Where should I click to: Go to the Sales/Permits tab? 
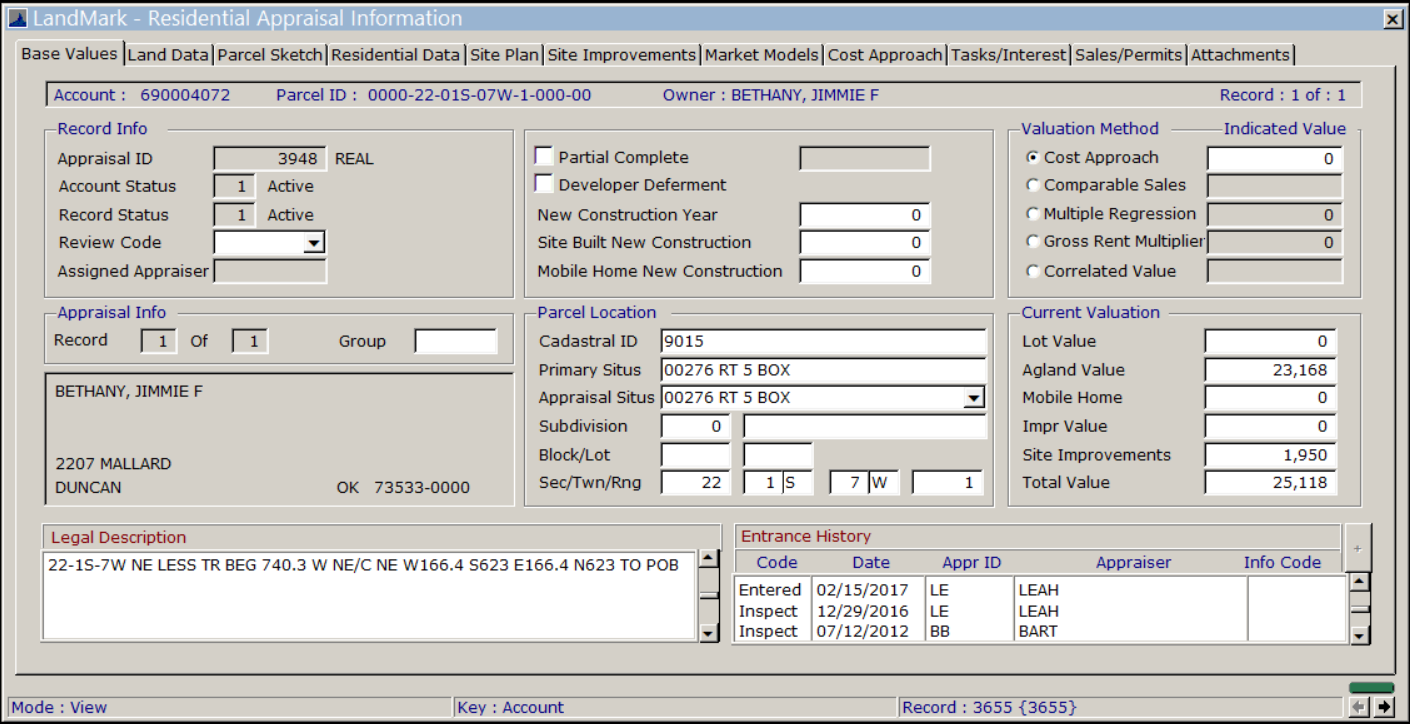[1129, 55]
